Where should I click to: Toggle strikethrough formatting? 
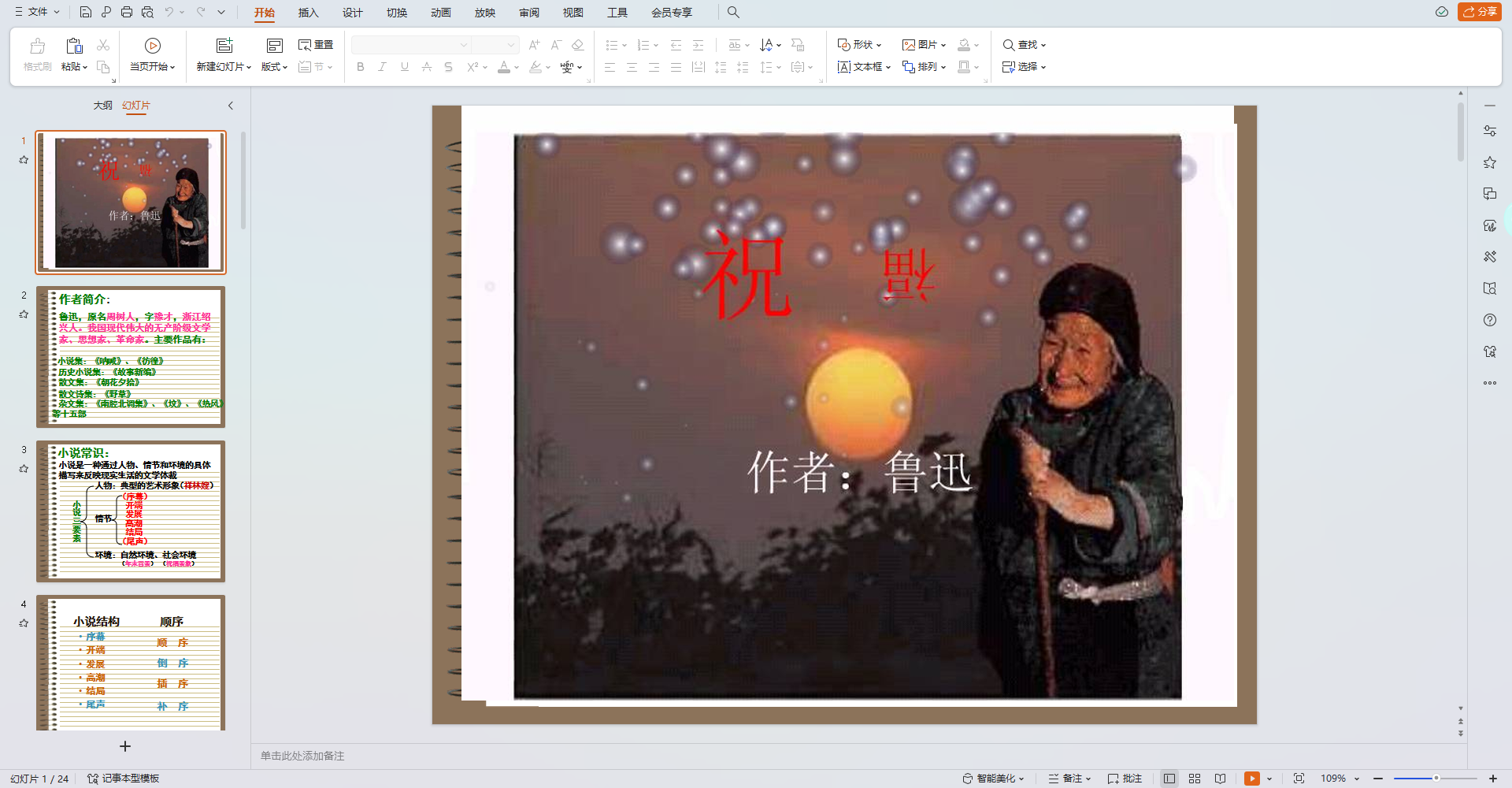coord(426,67)
